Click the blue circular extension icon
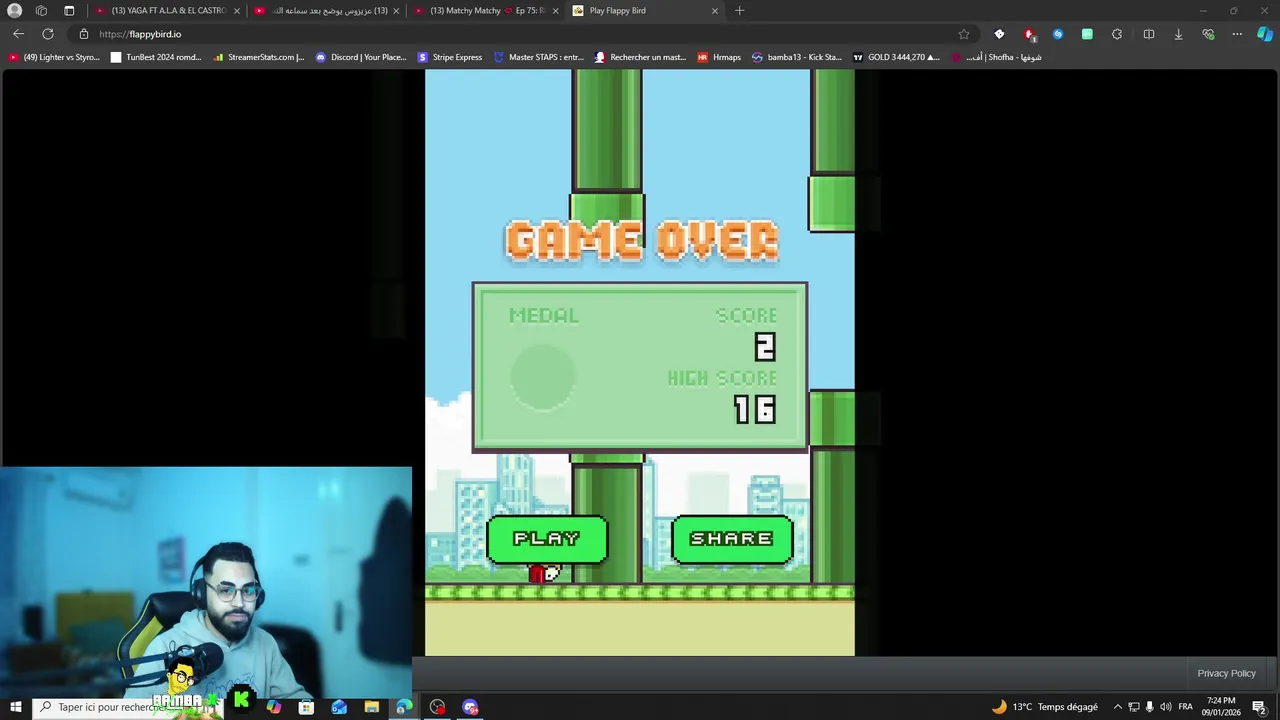Image resolution: width=1280 pixels, height=720 pixels. pos(1058,34)
